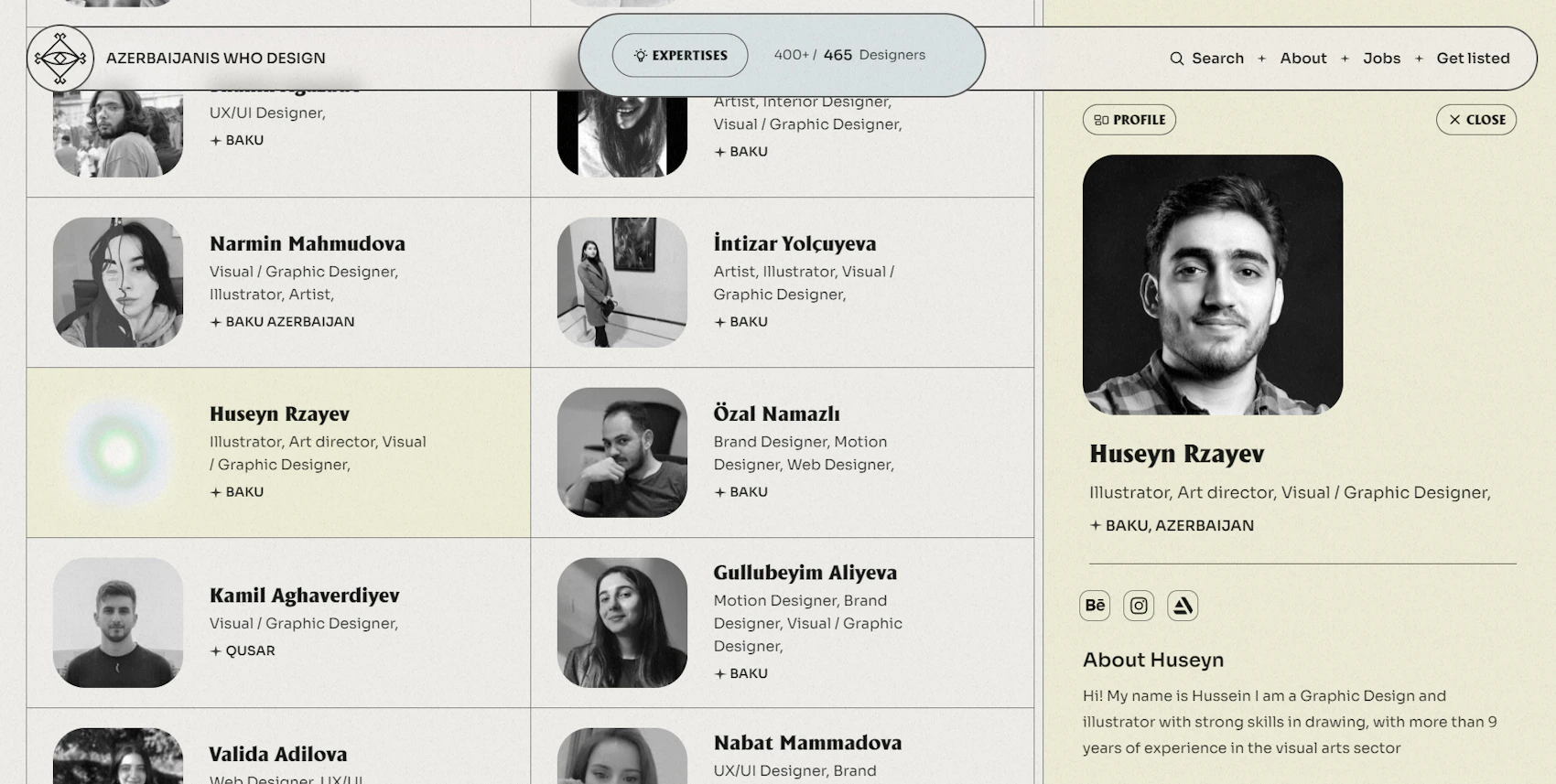1556x784 pixels.
Task: Click Huseyn Rzayev's large profile photo
Action: (1213, 285)
